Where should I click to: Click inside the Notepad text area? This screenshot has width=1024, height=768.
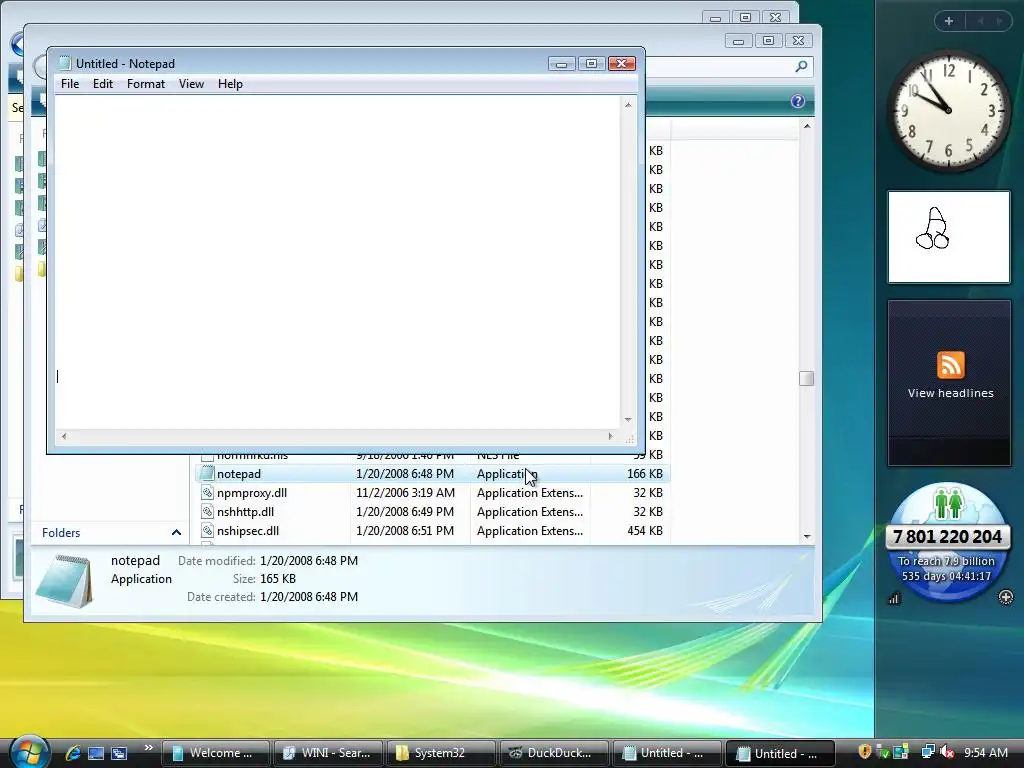[337, 261]
